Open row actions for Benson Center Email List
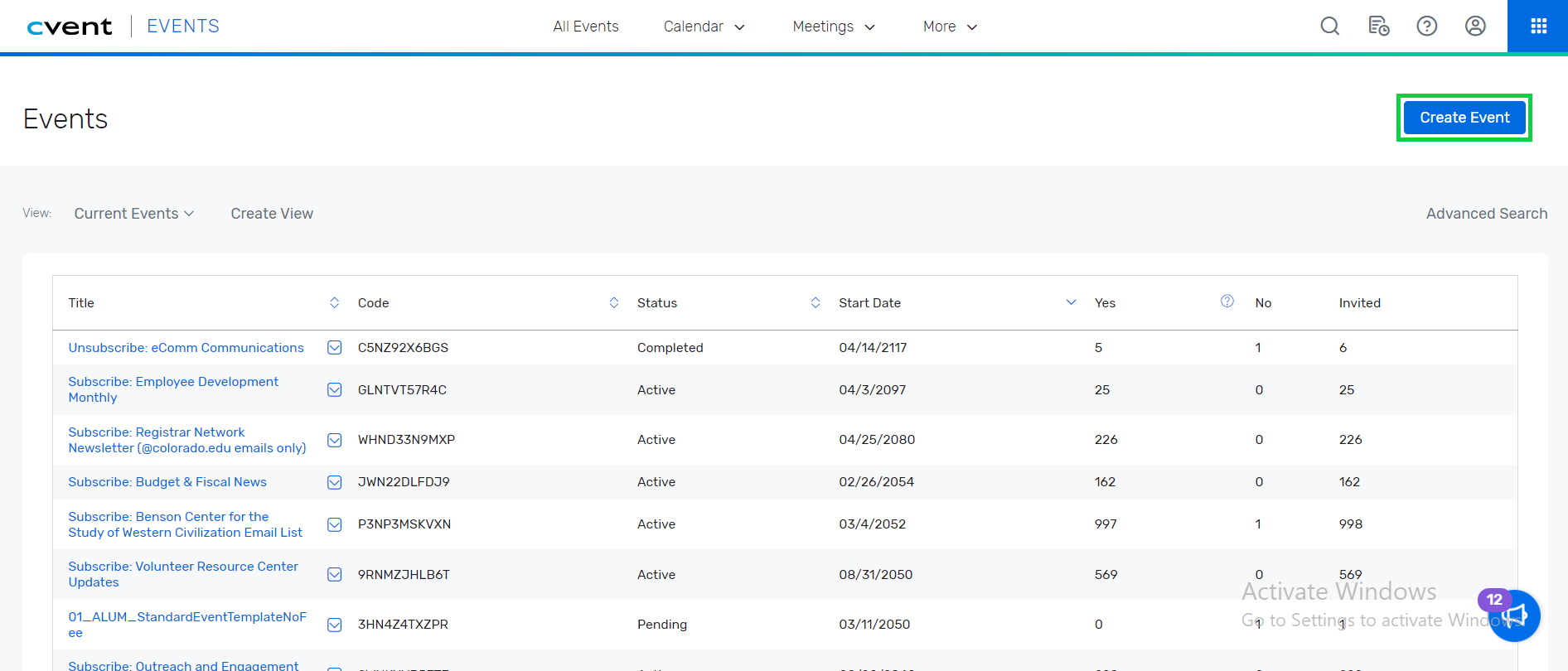This screenshot has height=671, width=1568. point(335,524)
